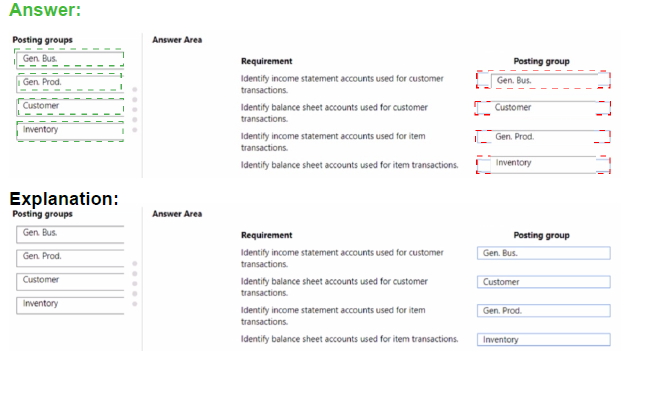Click the top splitter dot in Answer section
The height and width of the screenshot is (393, 651).
(x=135, y=90)
